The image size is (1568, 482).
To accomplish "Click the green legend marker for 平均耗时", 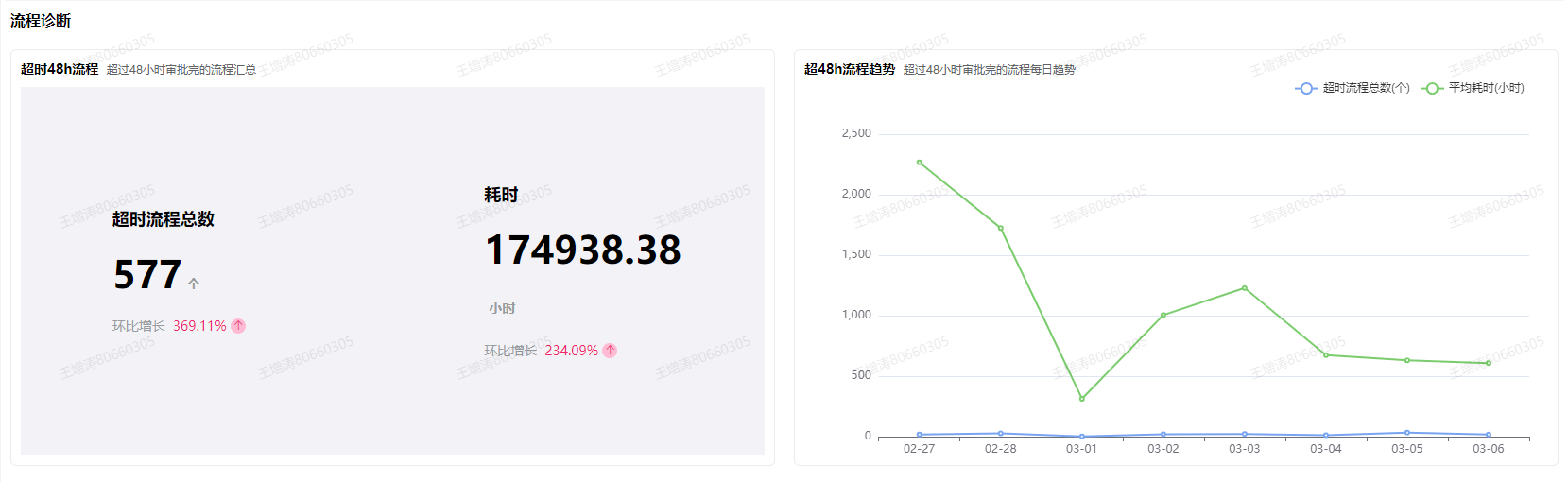I will click(x=1431, y=88).
